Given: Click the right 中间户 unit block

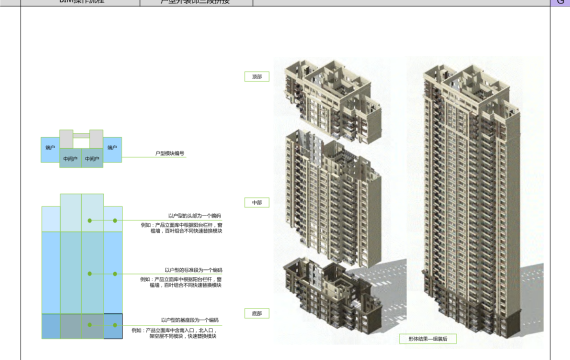Looking at the screenshot, I should [x=92, y=158].
